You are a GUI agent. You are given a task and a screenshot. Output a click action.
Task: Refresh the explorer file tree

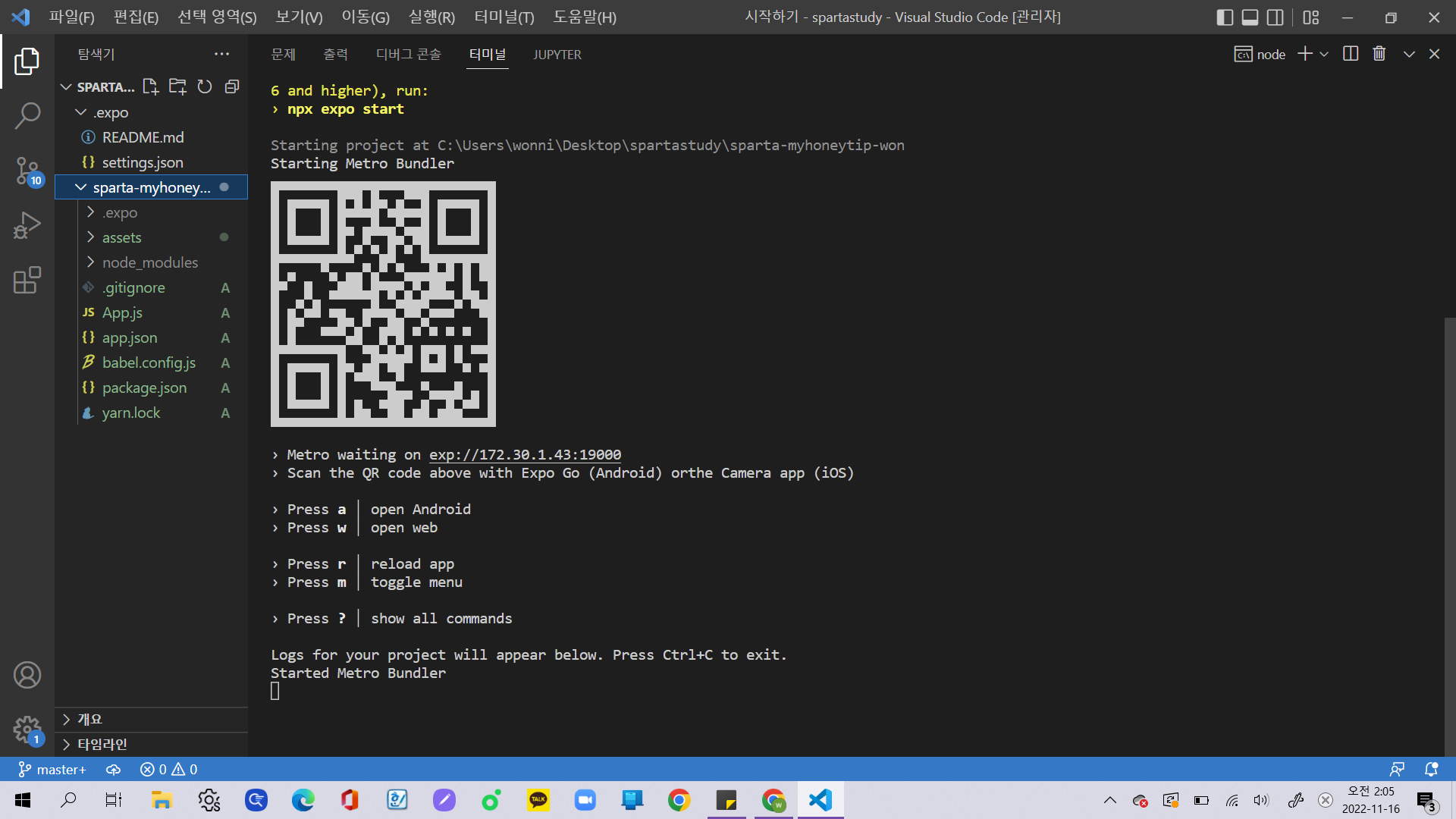tap(205, 86)
